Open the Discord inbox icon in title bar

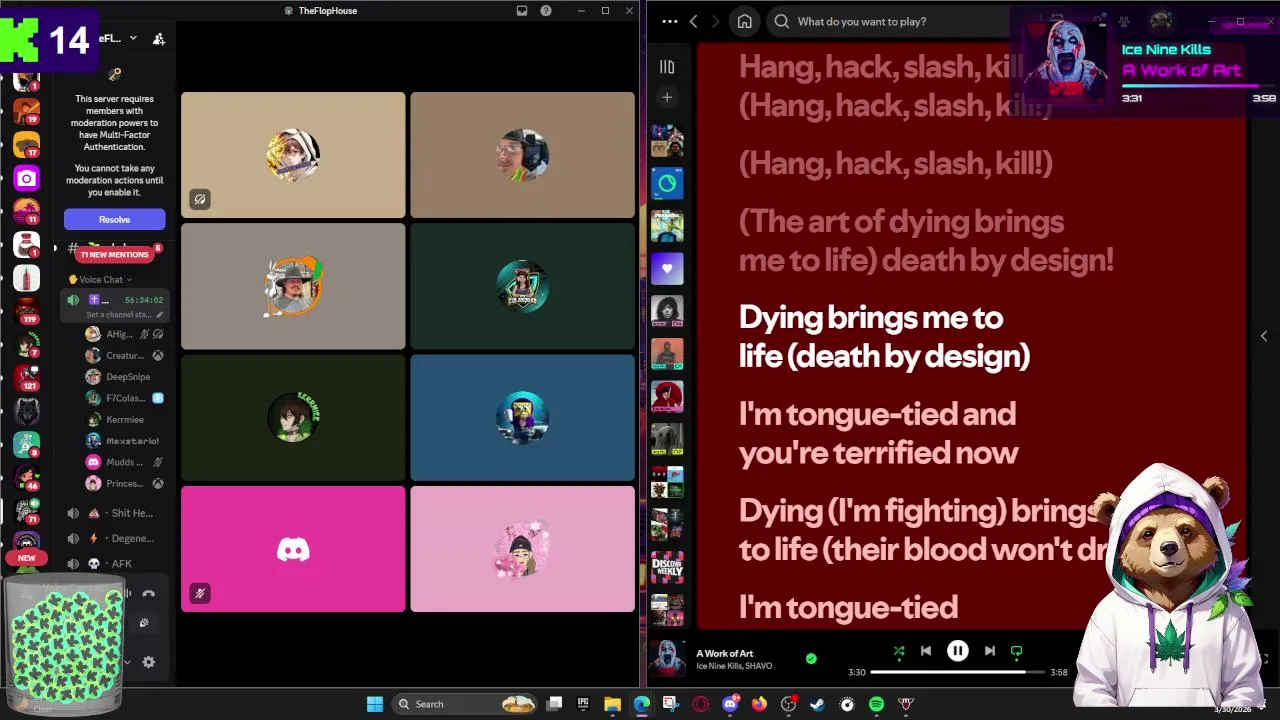522,10
